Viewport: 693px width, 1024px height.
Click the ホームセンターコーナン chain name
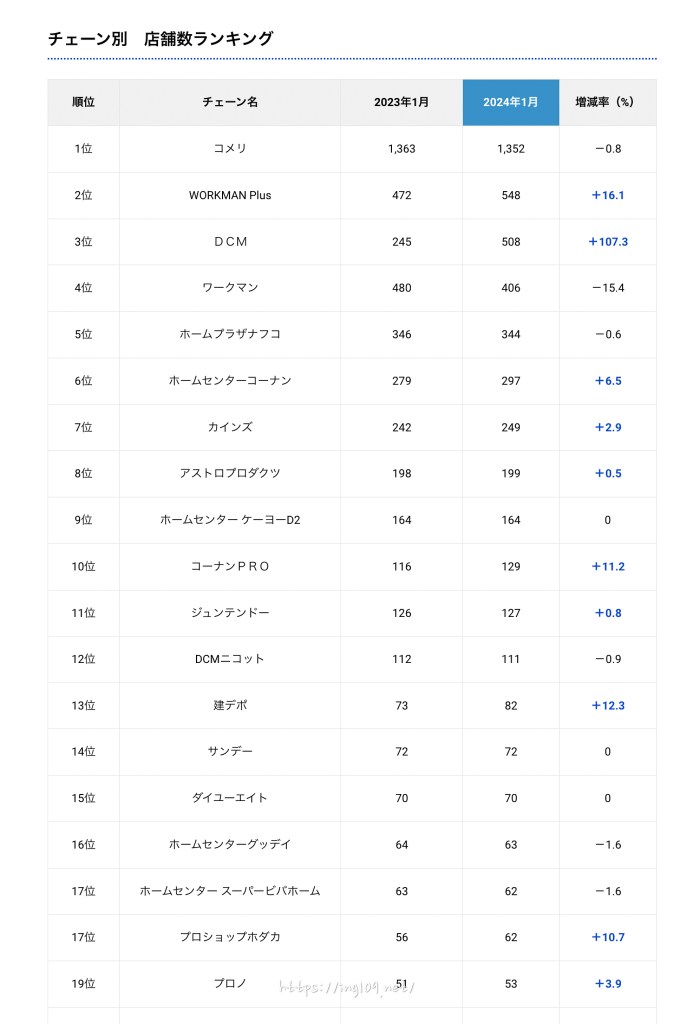click(230, 381)
